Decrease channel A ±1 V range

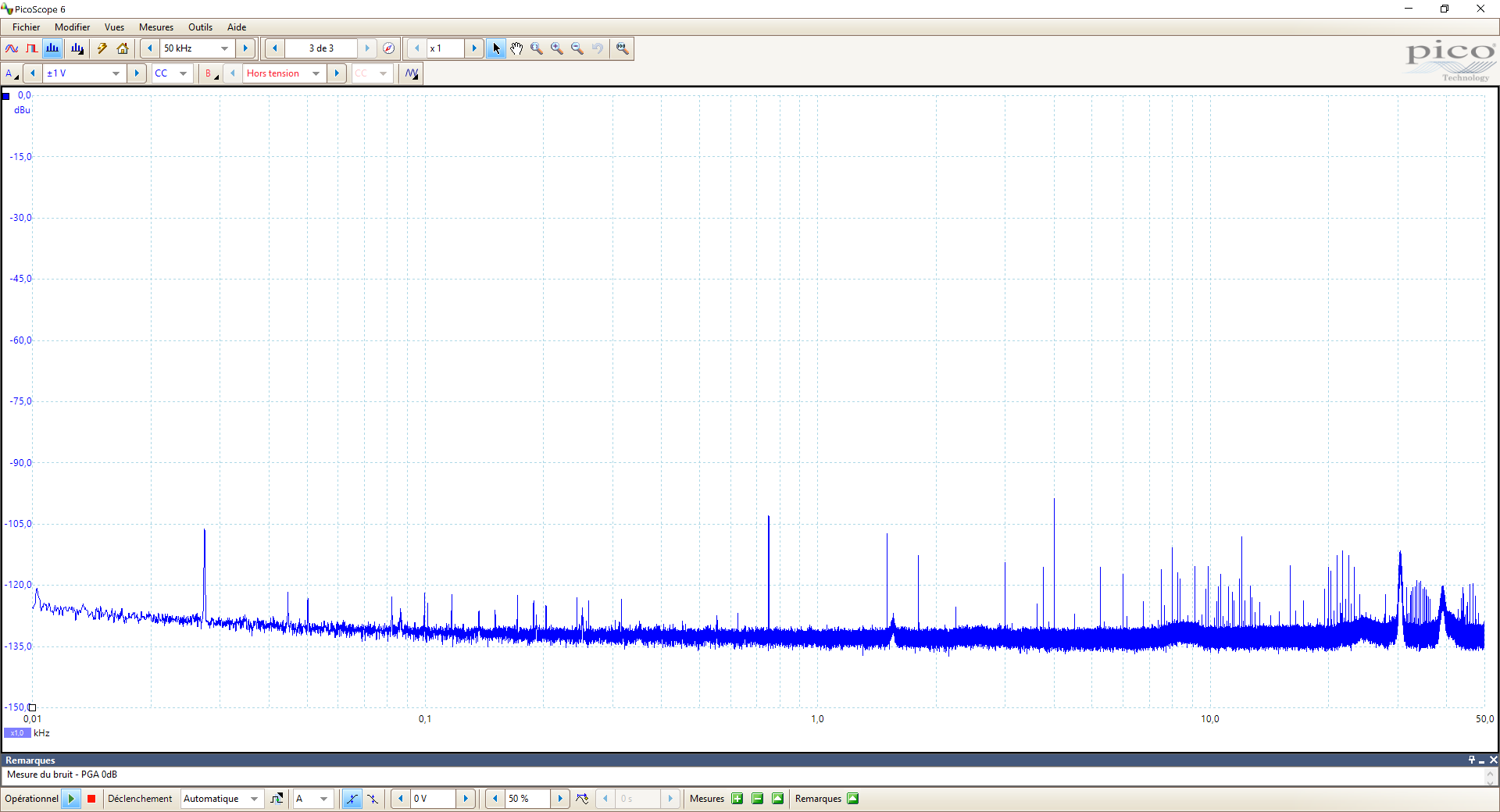pos(33,73)
